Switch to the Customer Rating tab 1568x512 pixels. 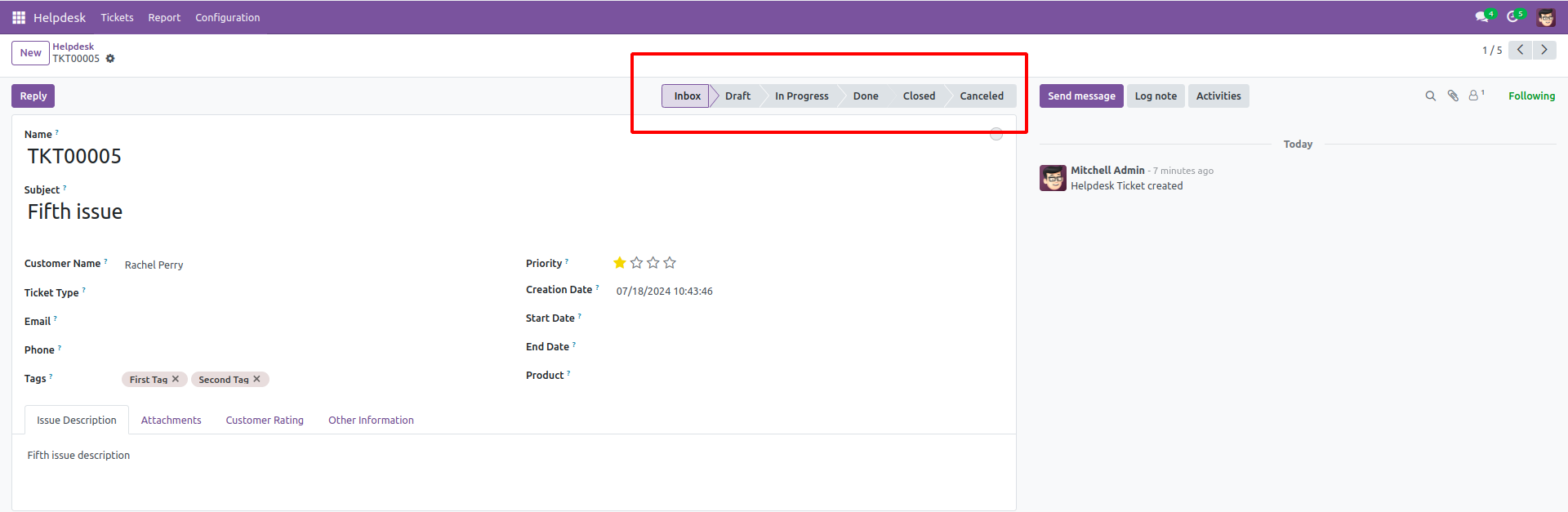(265, 421)
